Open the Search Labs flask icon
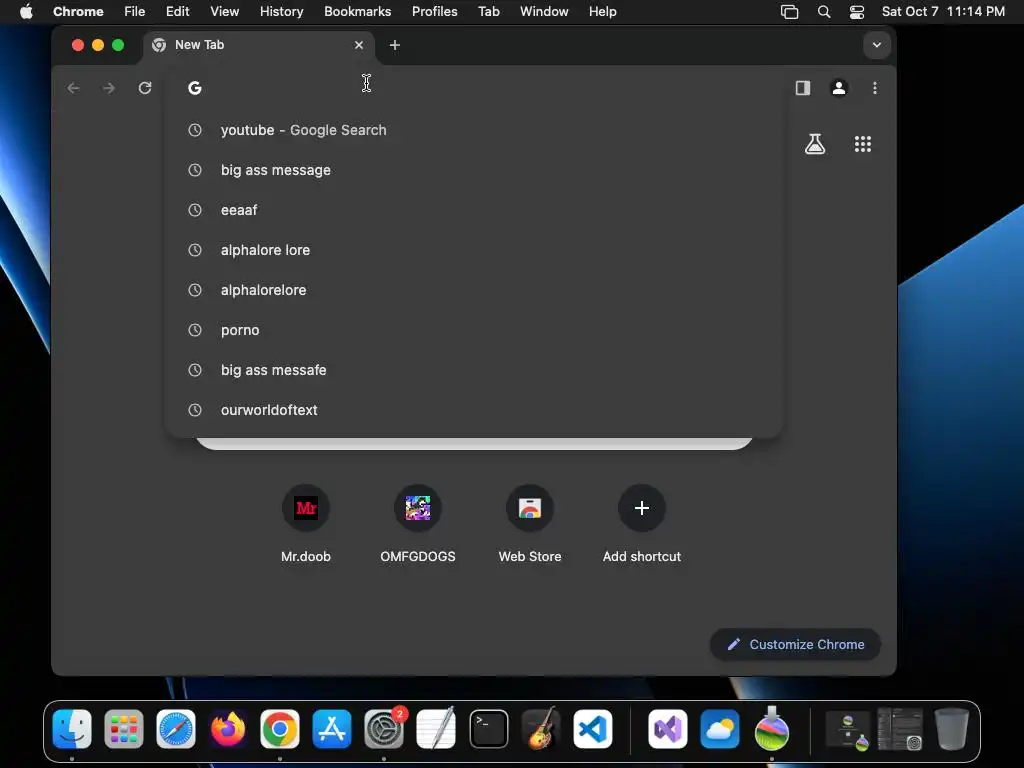Viewport: 1024px width, 768px height. (x=814, y=144)
